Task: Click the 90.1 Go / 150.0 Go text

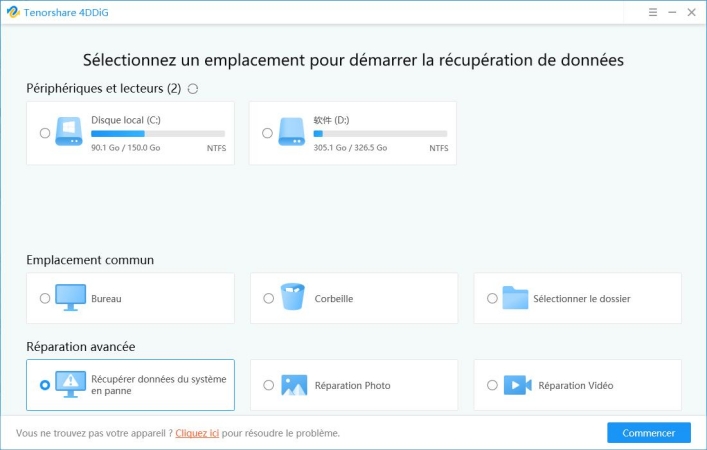Action: click(125, 147)
